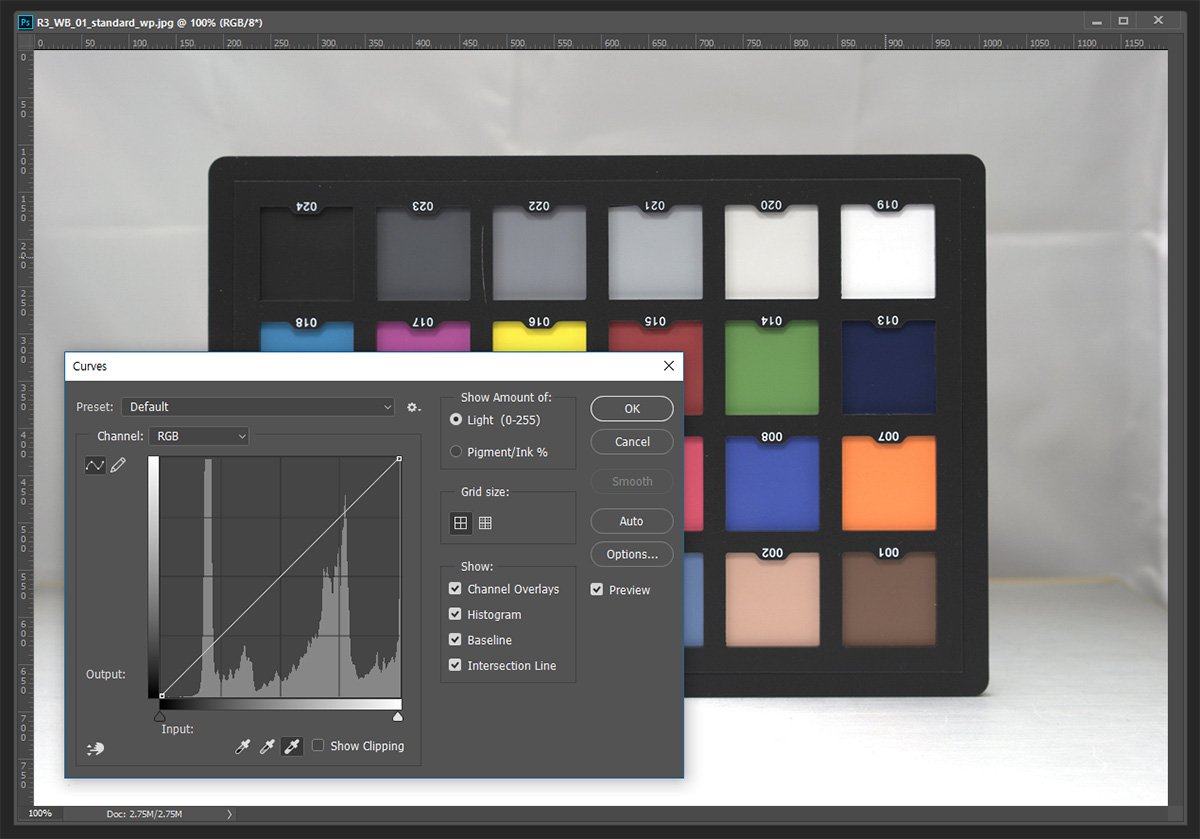Activate the on-image adjustment hand tool
The height and width of the screenshot is (839, 1200).
pos(96,748)
